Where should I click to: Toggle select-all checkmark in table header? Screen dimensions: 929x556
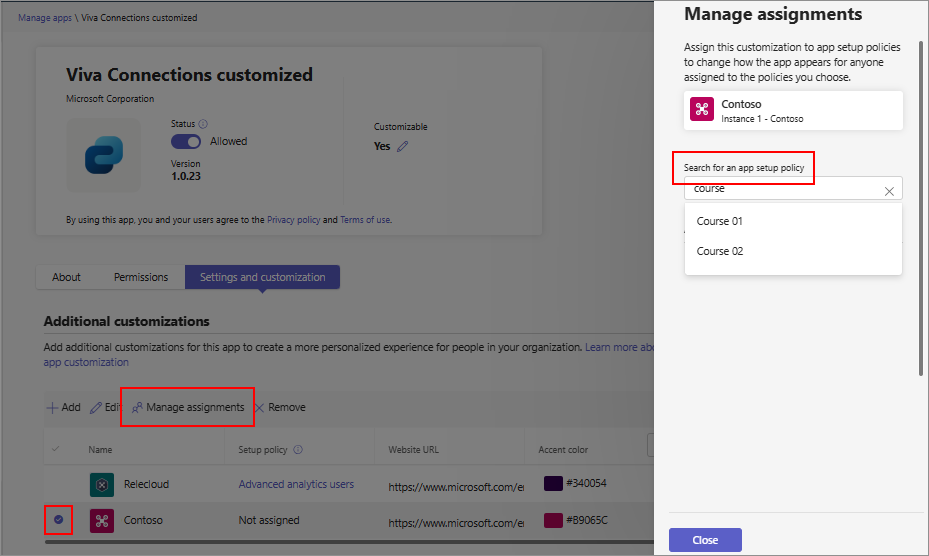pyautogui.click(x=56, y=449)
